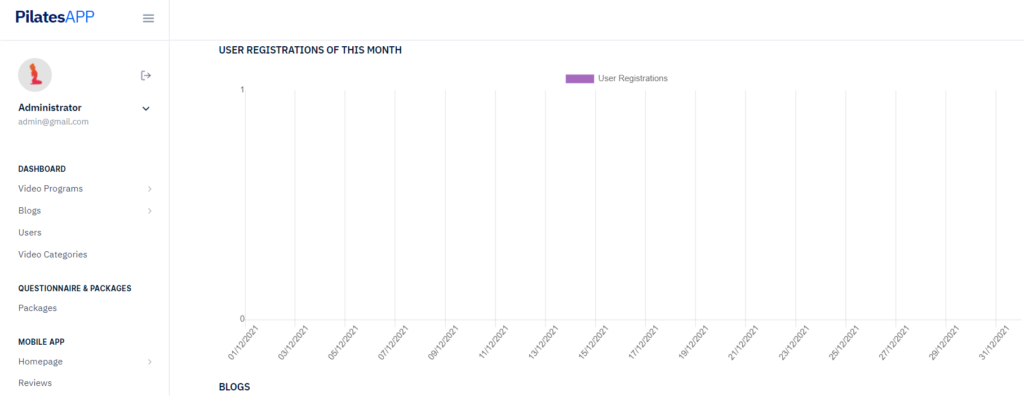Click the hamburger menu icon
The width and height of the screenshot is (1024, 409).
click(x=149, y=18)
